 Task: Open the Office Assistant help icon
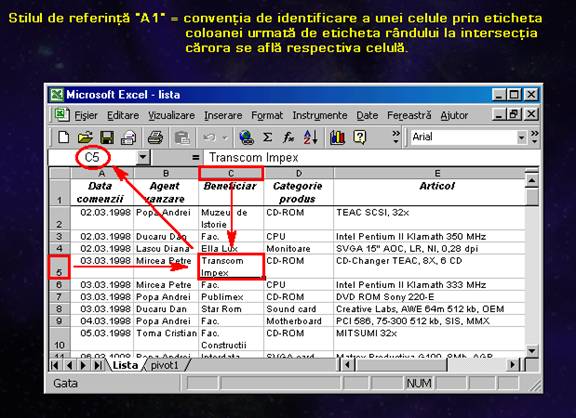tap(360, 137)
